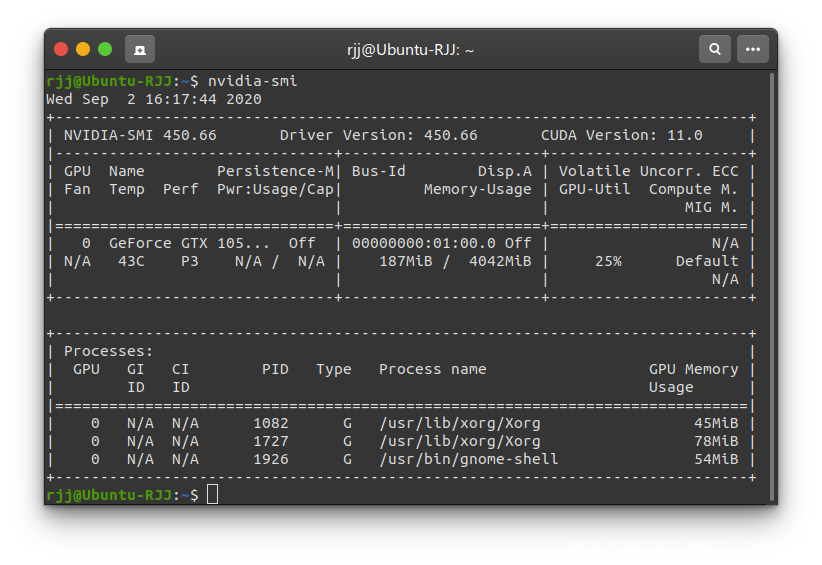This screenshot has height=565, width=822.
Task: Click the Volatile Uncorr. ECC header
Action: point(648,171)
